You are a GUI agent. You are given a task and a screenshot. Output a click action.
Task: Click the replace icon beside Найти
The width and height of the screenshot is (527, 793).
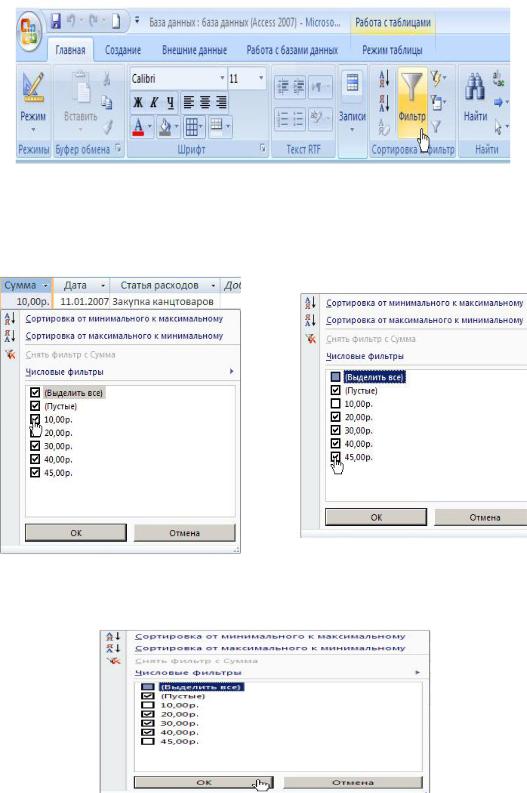pyautogui.click(x=498, y=79)
